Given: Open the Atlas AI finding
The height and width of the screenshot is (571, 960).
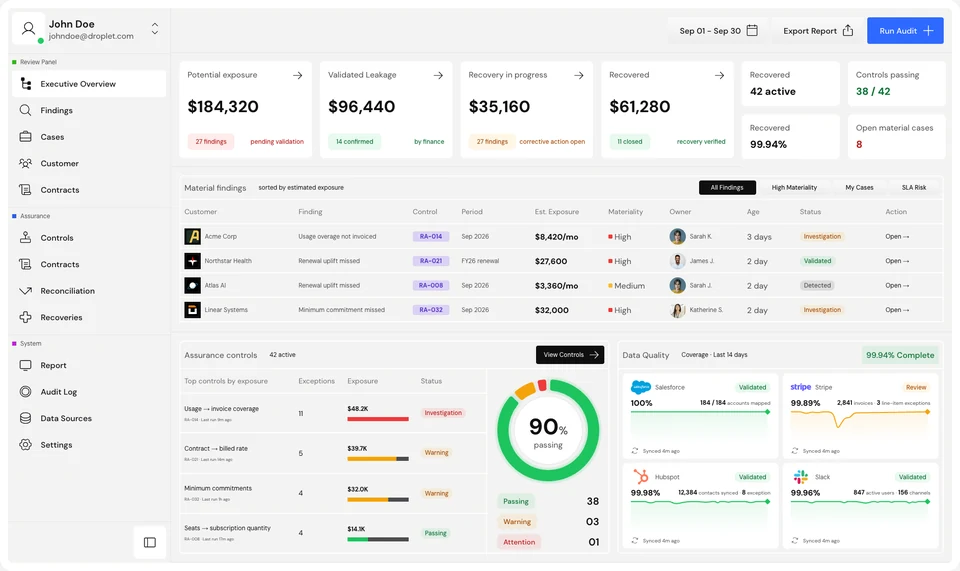Looking at the screenshot, I should [897, 285].
